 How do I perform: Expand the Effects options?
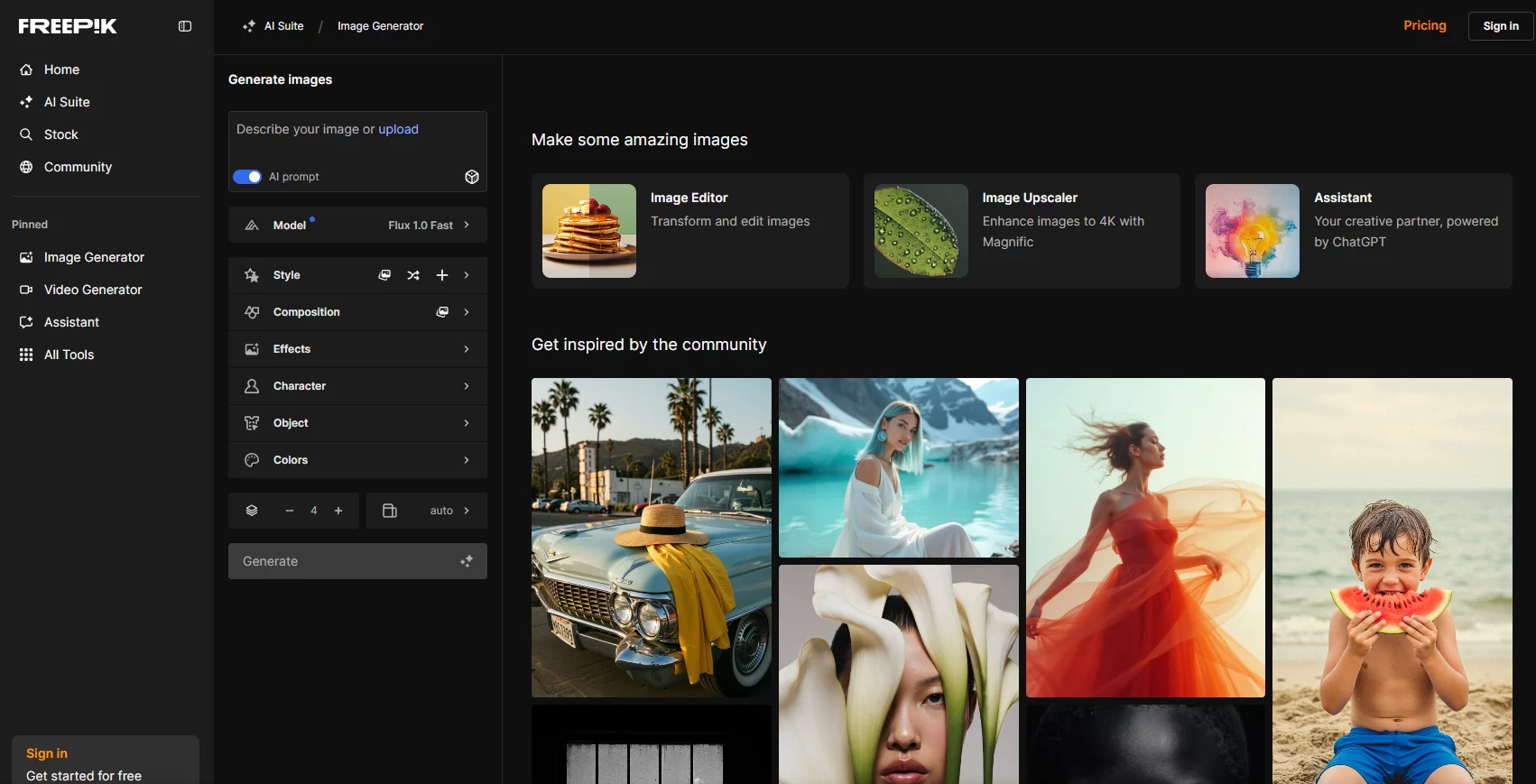(357, 349)
